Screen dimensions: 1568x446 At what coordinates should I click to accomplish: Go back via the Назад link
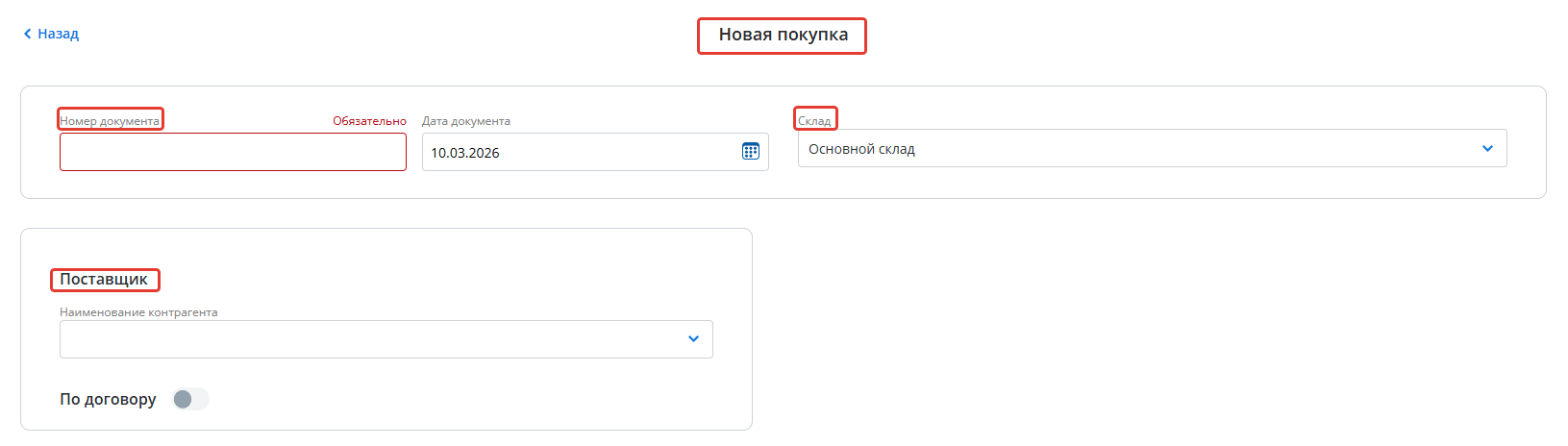[58, 34]
